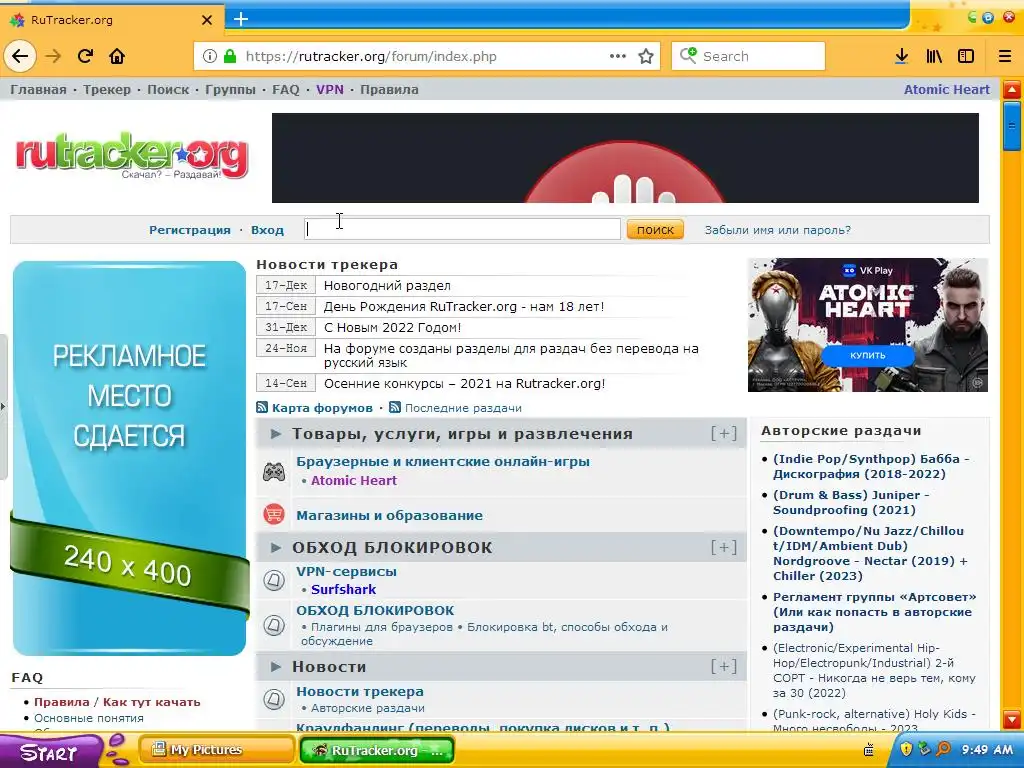Open Как тут качать FAQ link
The height and width of the screenshot is (768, 1024).
tap(152, 702)
